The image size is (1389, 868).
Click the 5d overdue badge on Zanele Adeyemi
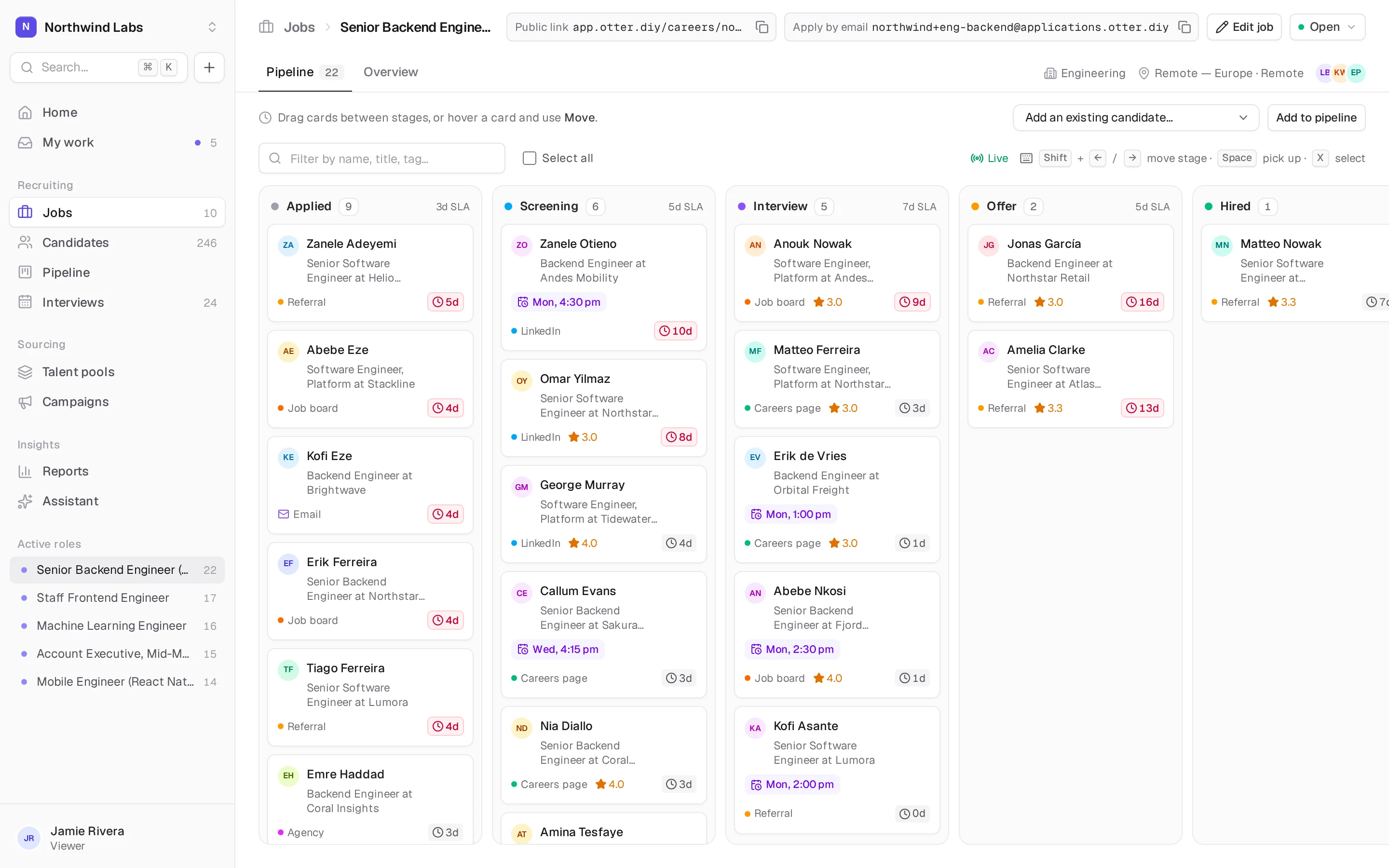tap(446, 302)
